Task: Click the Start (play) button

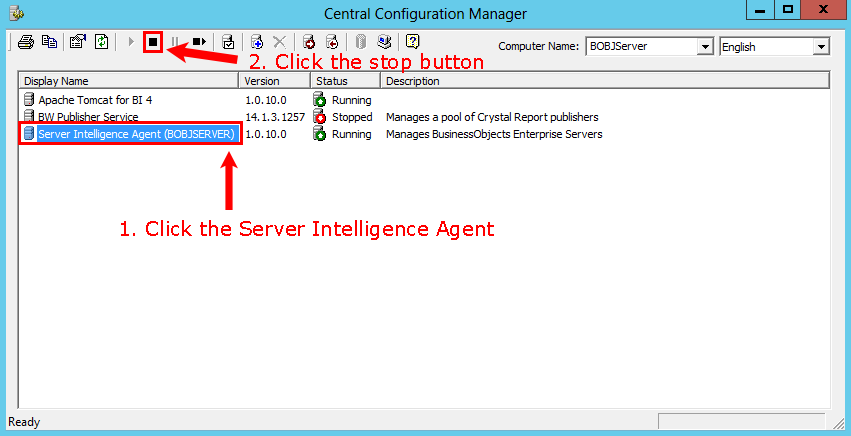Action: tap(131, 42)
